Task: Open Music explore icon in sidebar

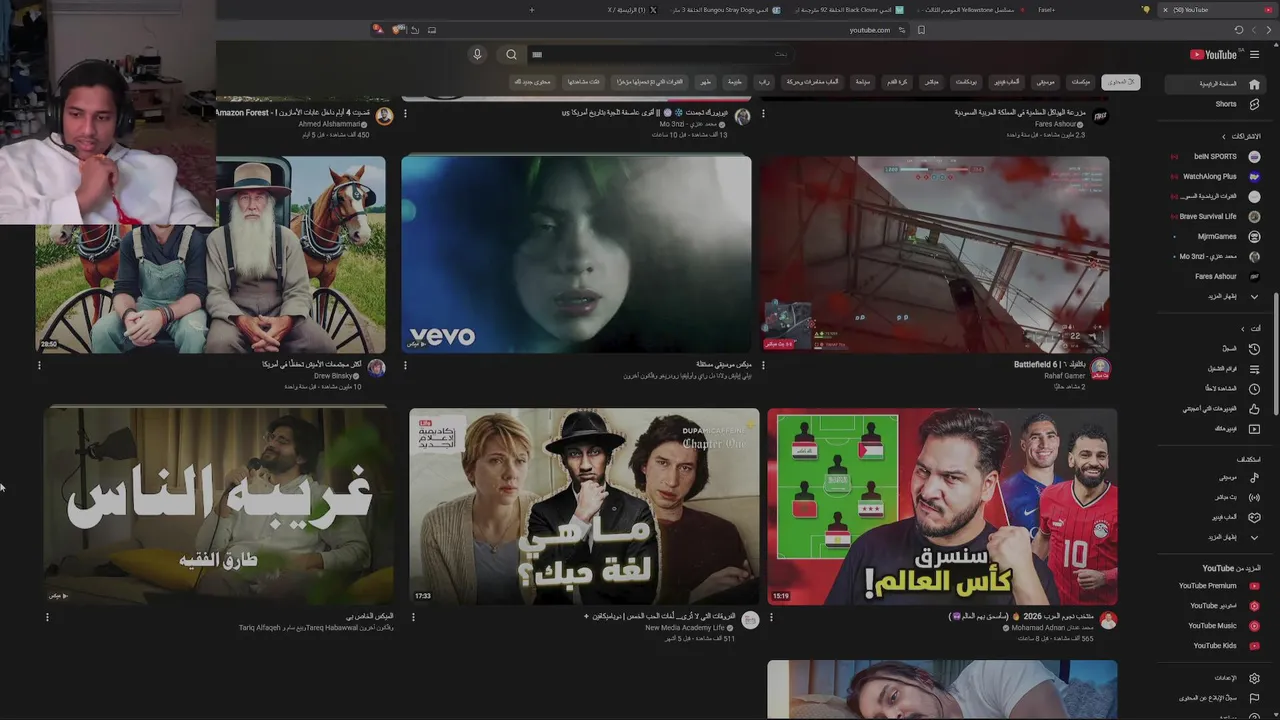Action: [1254, 477]
